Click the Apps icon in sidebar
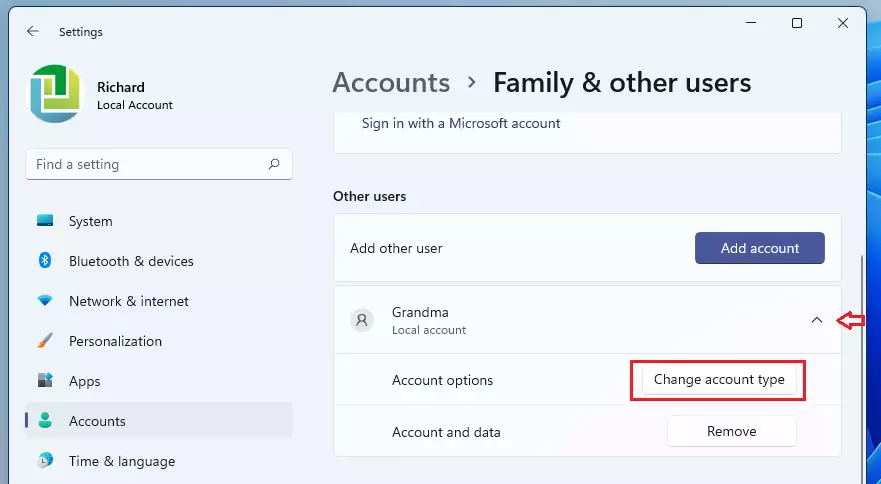The width and height of the screenshot is (881, 484). [x=45, y=381]
